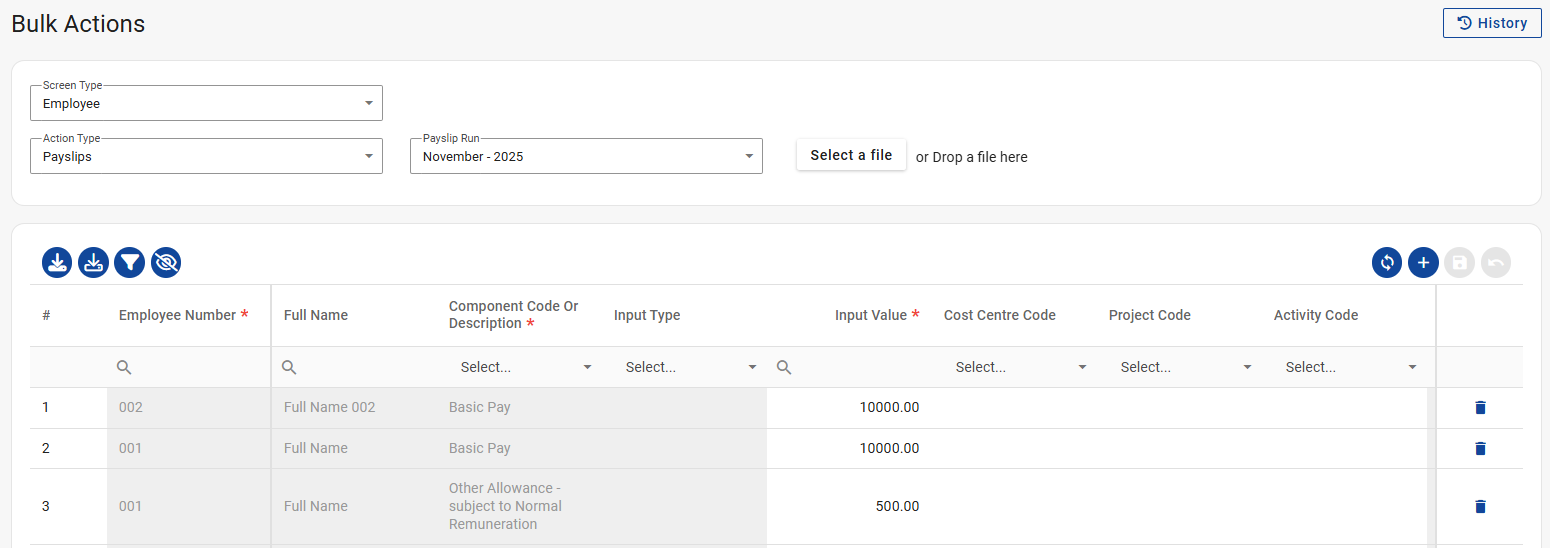Click the Employee Number search field
This screenshot has height=548, width=1550.
(x=190, y=368)
